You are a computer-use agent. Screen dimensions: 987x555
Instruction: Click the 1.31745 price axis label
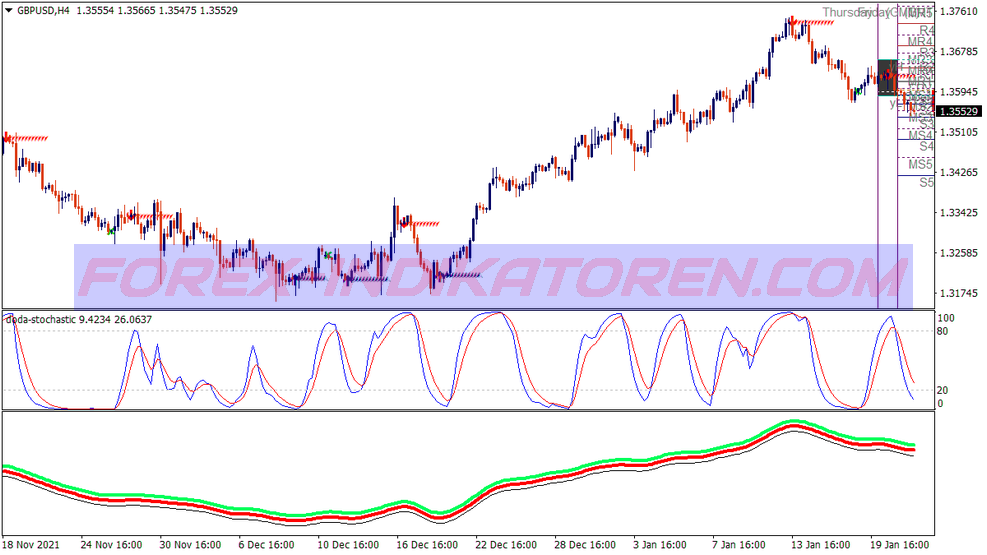tap(959, 293)
